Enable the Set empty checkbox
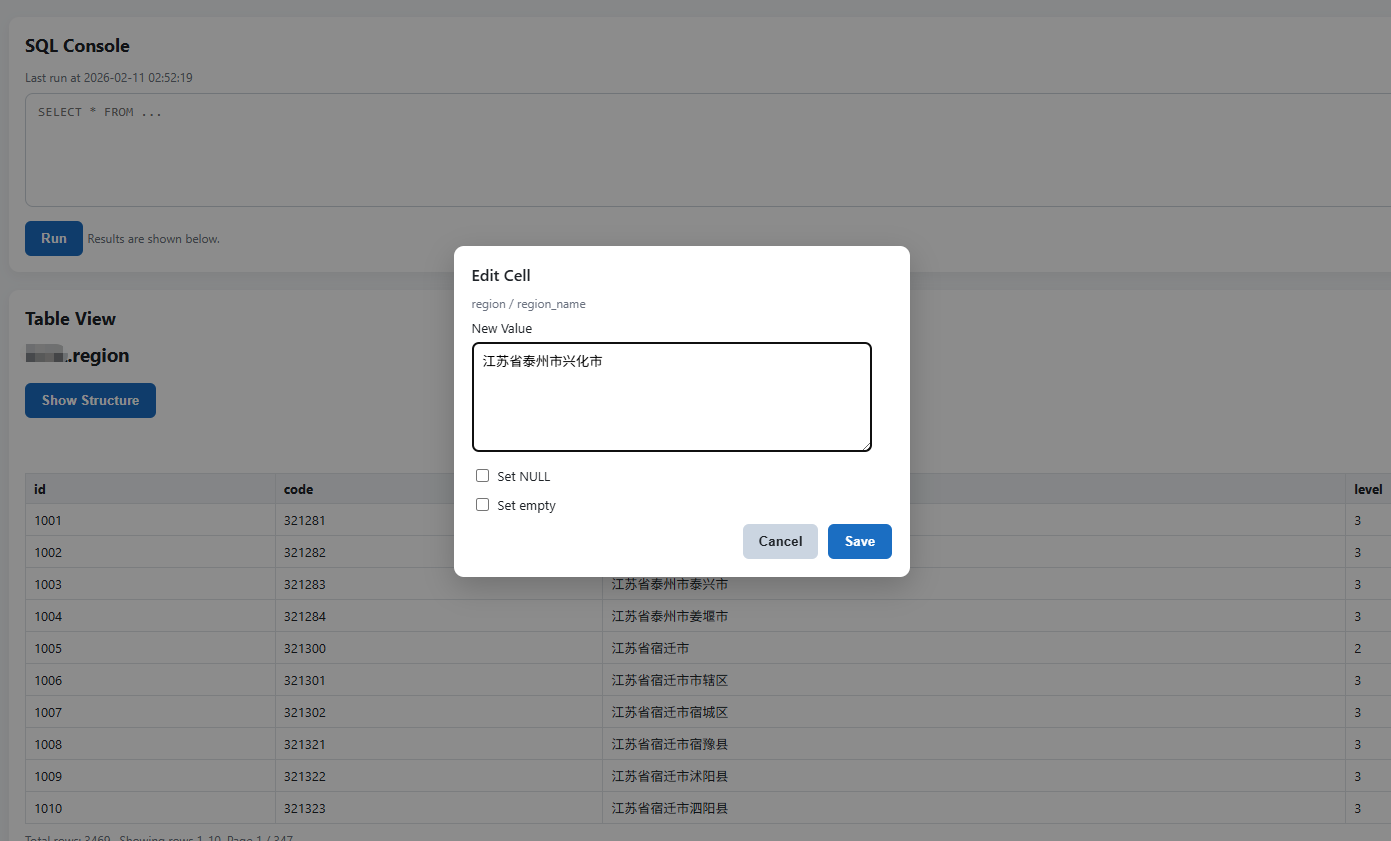The height and width of the screenshot is (841, 1391). click(483, 505)
